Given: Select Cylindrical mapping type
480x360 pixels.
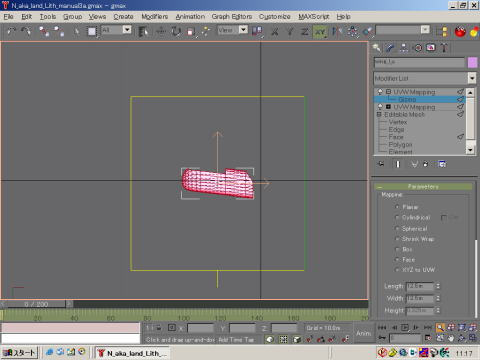Looking at the screenshot, I should [413, 217].
